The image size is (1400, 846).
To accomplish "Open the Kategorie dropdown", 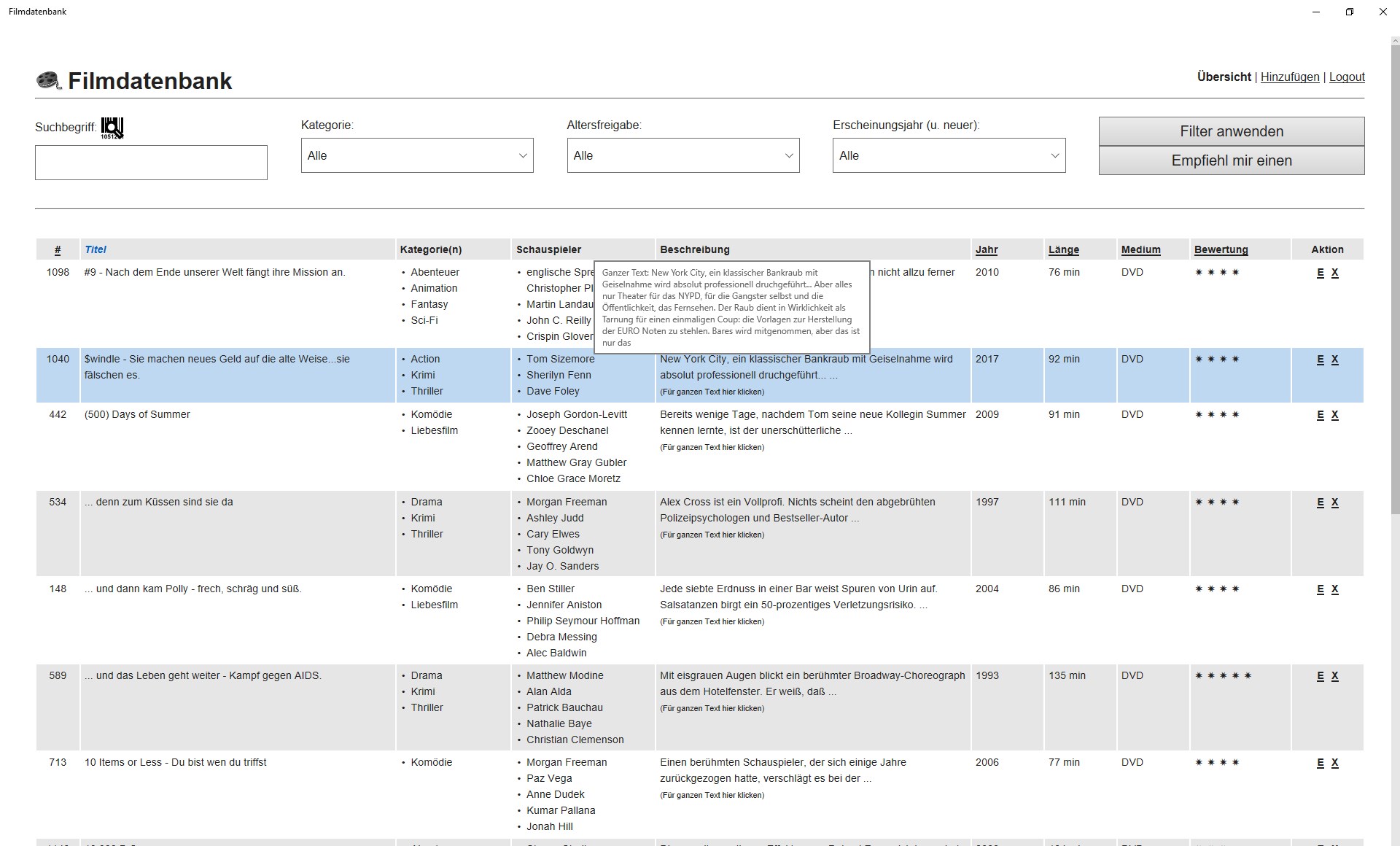I will (417, 155).
